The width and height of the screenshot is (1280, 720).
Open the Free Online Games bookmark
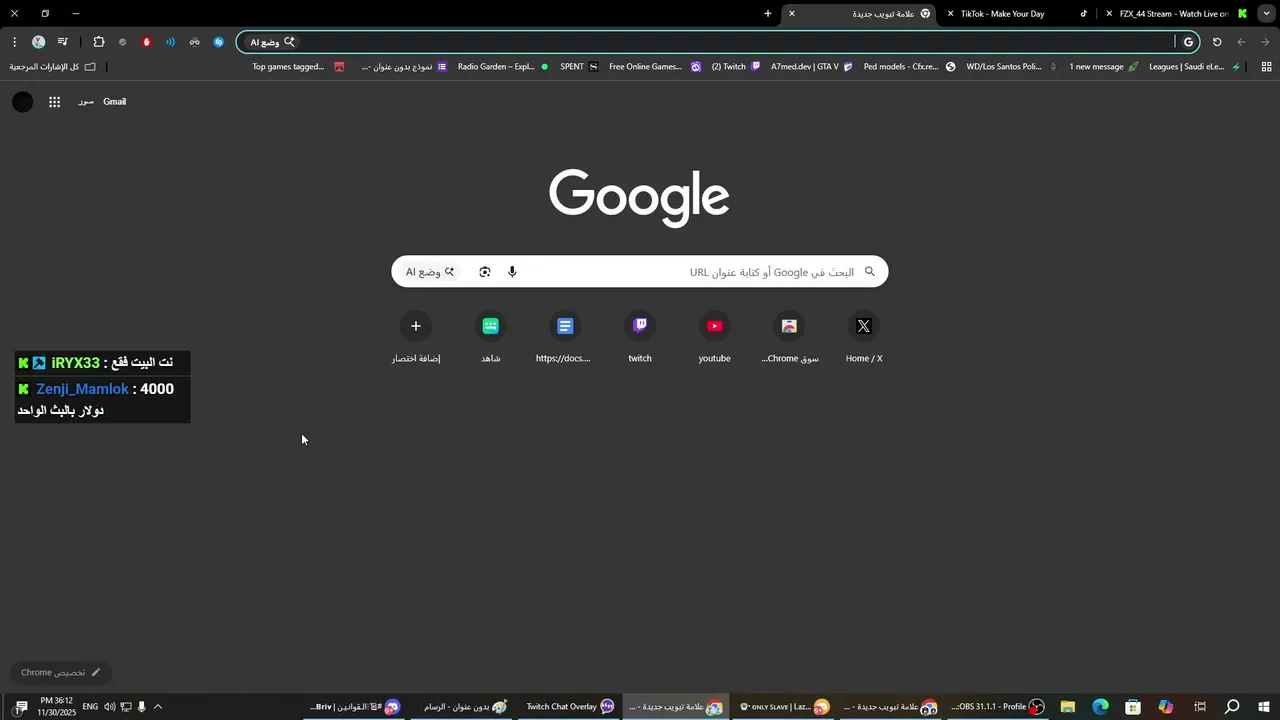tap(655, 67)
